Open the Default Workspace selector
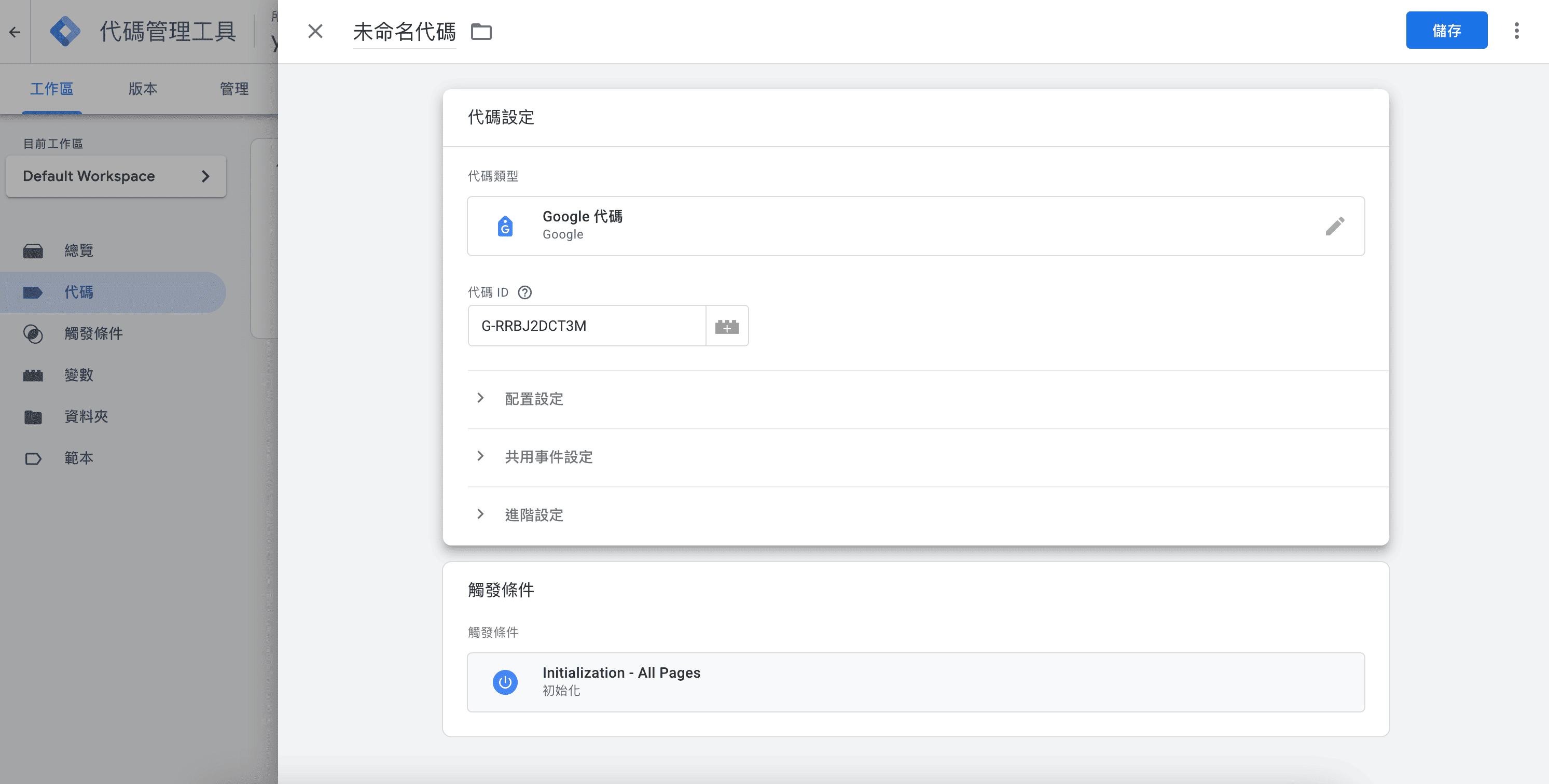Screen dimensions: 1549x784 click(x=116, y=176)
